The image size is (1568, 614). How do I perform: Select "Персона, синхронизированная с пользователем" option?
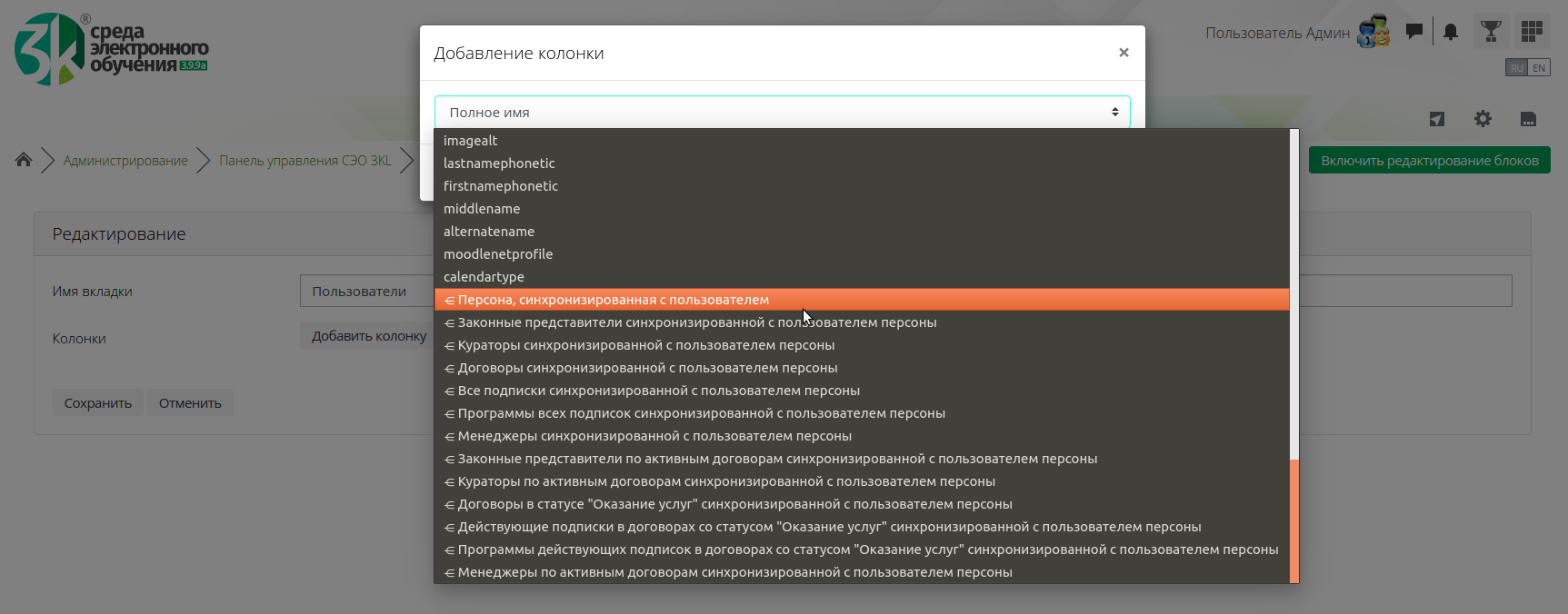click(x=614, y=300)
